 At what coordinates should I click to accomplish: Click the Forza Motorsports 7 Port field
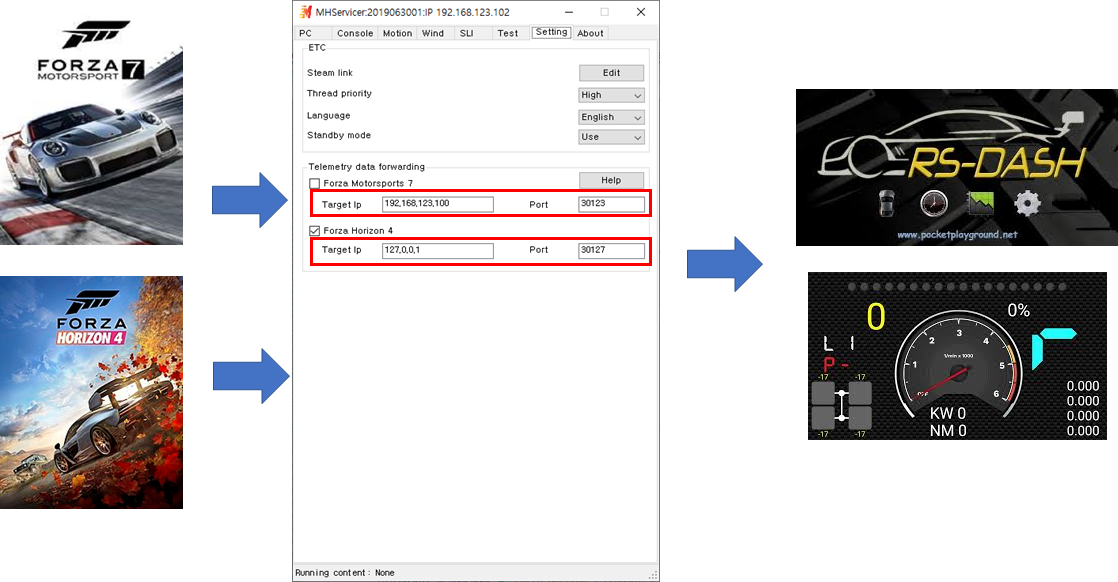611,204
